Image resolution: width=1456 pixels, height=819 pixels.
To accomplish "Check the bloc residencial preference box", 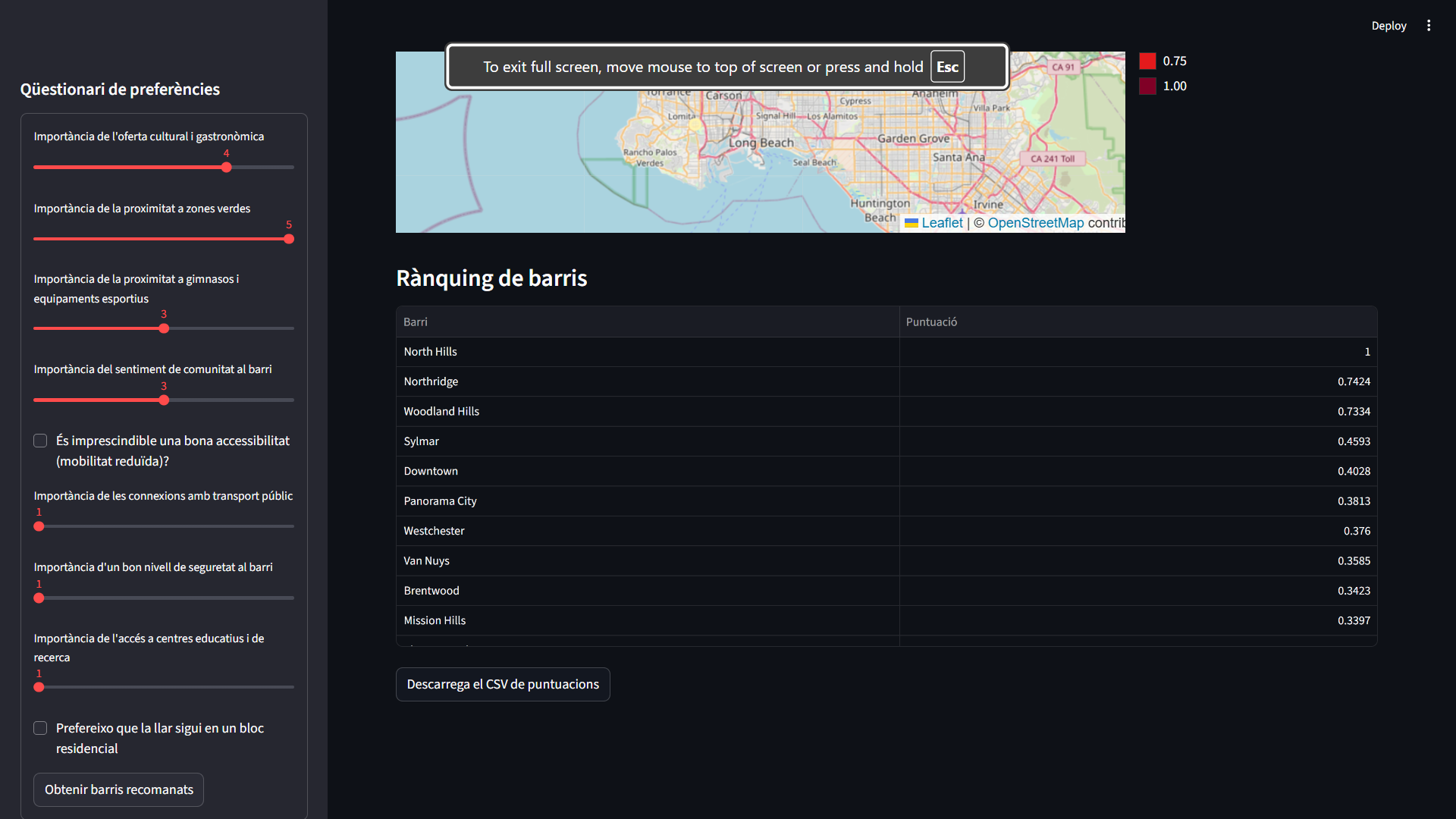I will [40, 728].
